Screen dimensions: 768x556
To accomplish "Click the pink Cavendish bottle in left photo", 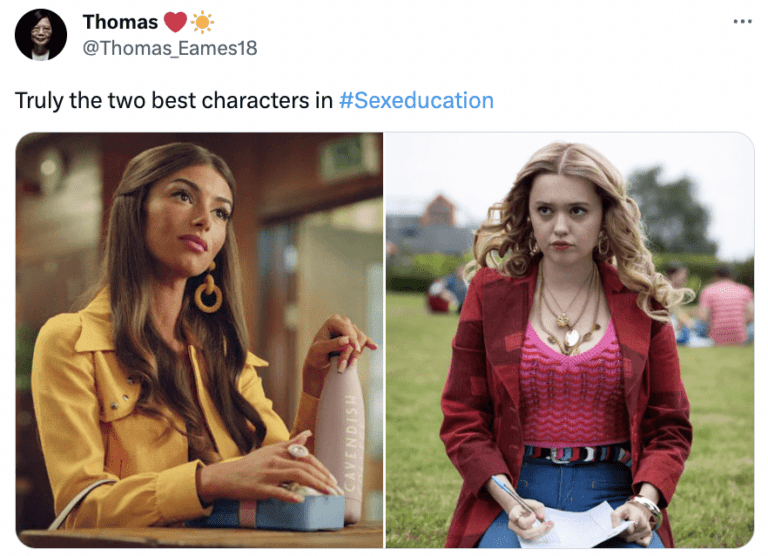I will click(341, 436).
